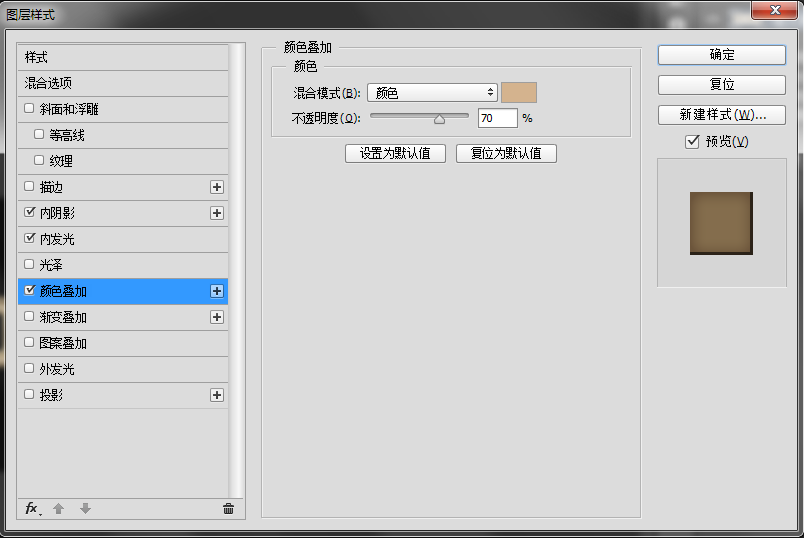Uncheck 内阴影 checkbox
804x538 pixels.
(x=29, y=212)
